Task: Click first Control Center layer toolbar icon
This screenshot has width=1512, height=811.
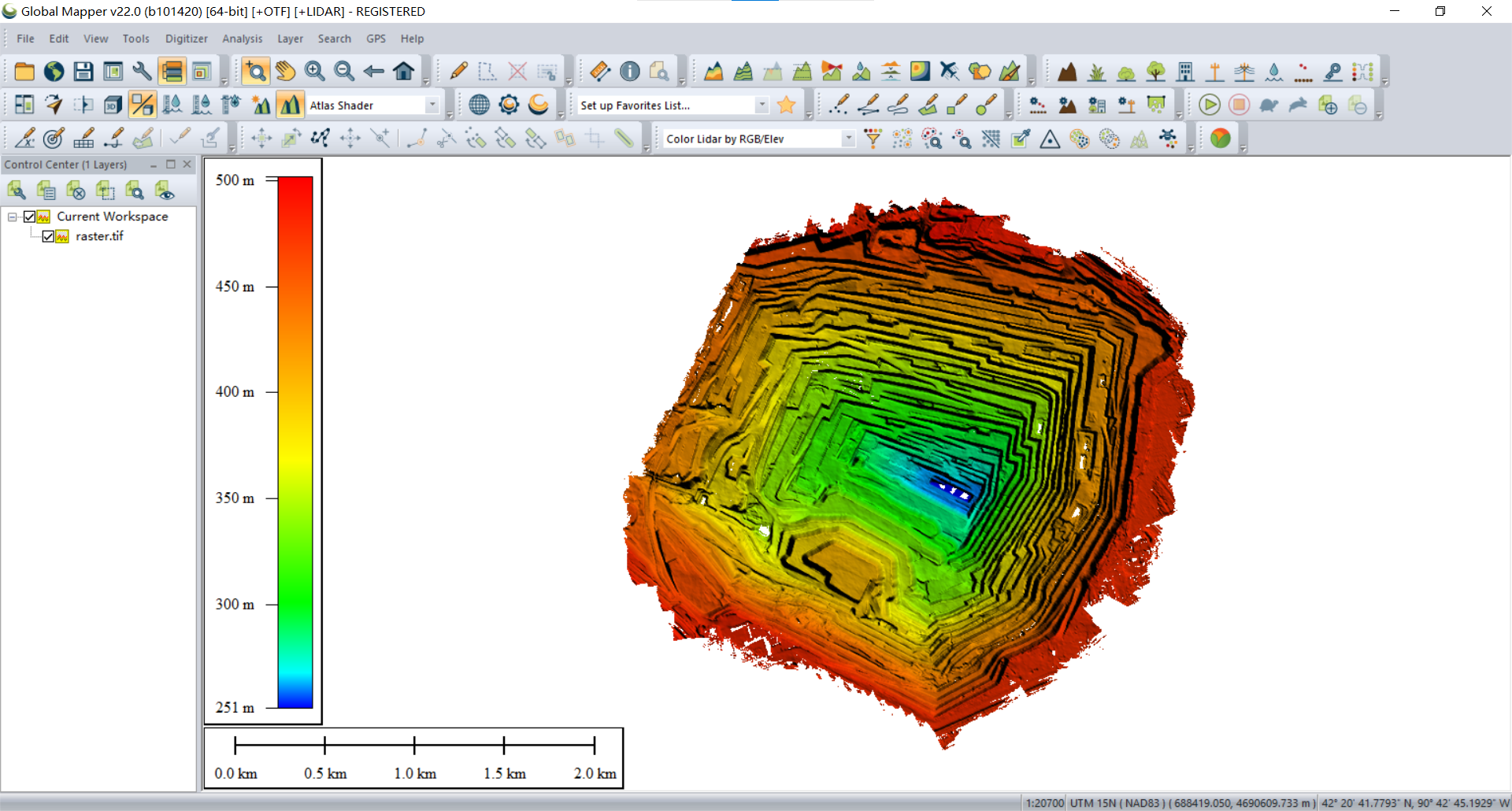Action: pyautogui.click(x=17, y=191)
